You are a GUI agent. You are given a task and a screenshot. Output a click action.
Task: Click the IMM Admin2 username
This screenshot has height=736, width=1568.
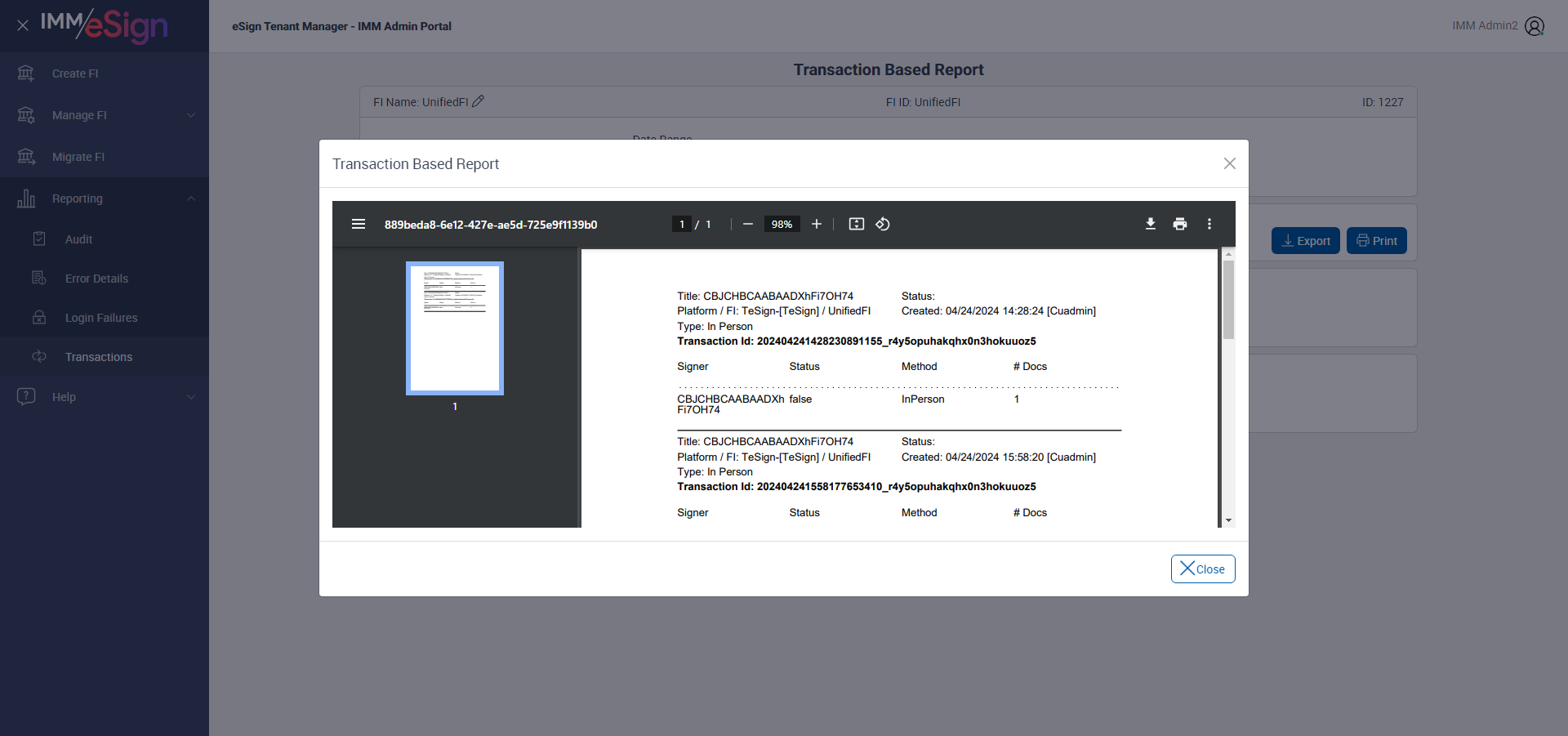(x=1485, y=25)
